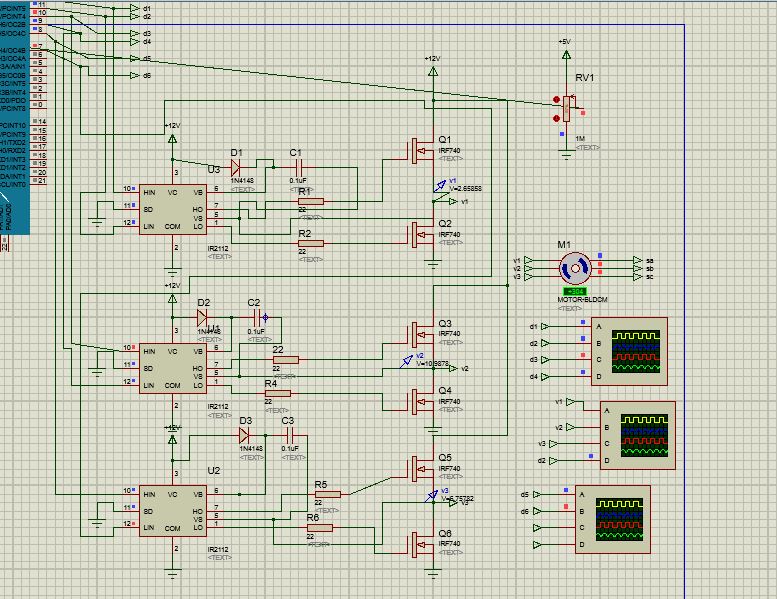Click the Q6 IRF740 MOSFET symbol

click(x=421, y=544)
